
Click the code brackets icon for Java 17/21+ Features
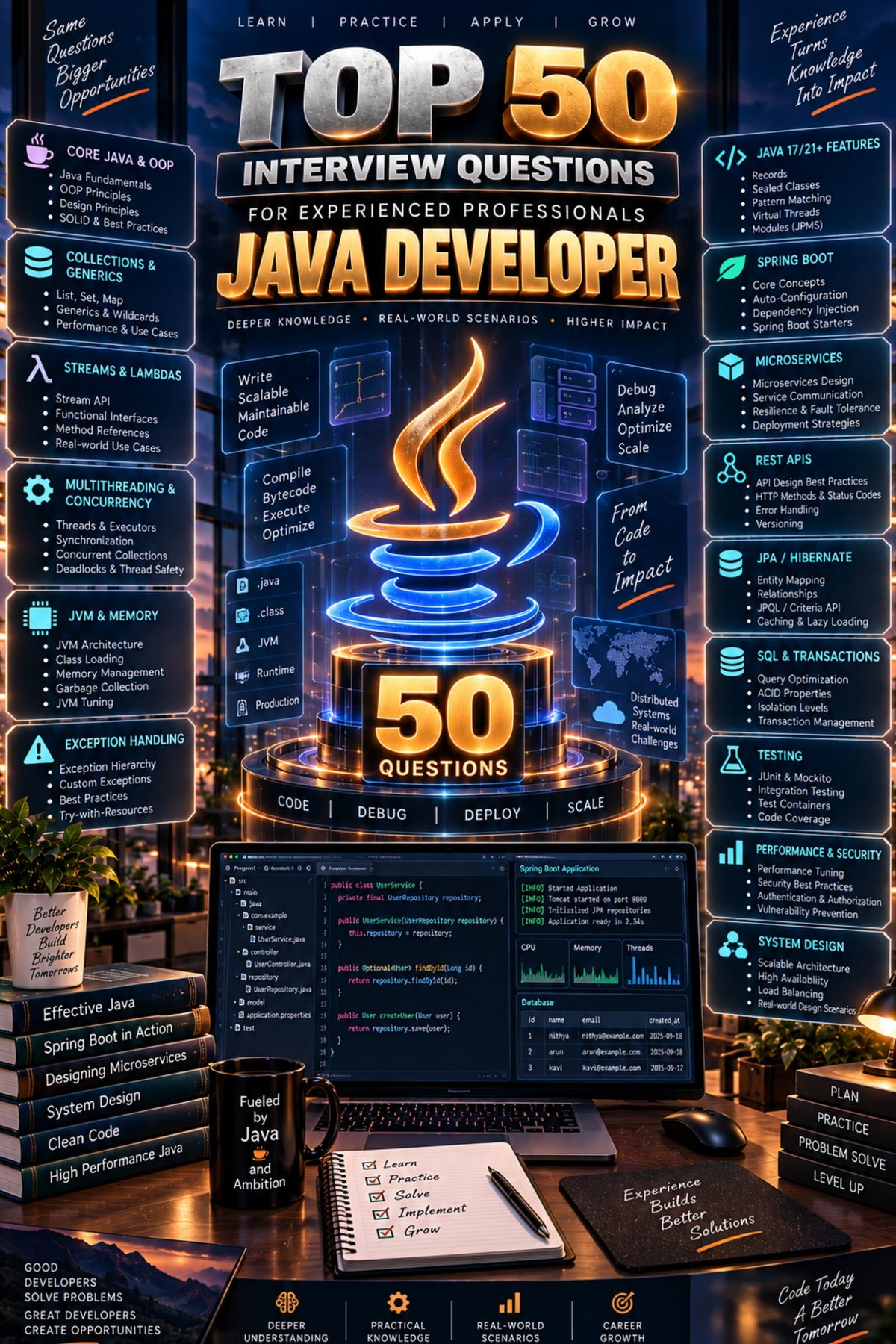click(x=729, y=158)
